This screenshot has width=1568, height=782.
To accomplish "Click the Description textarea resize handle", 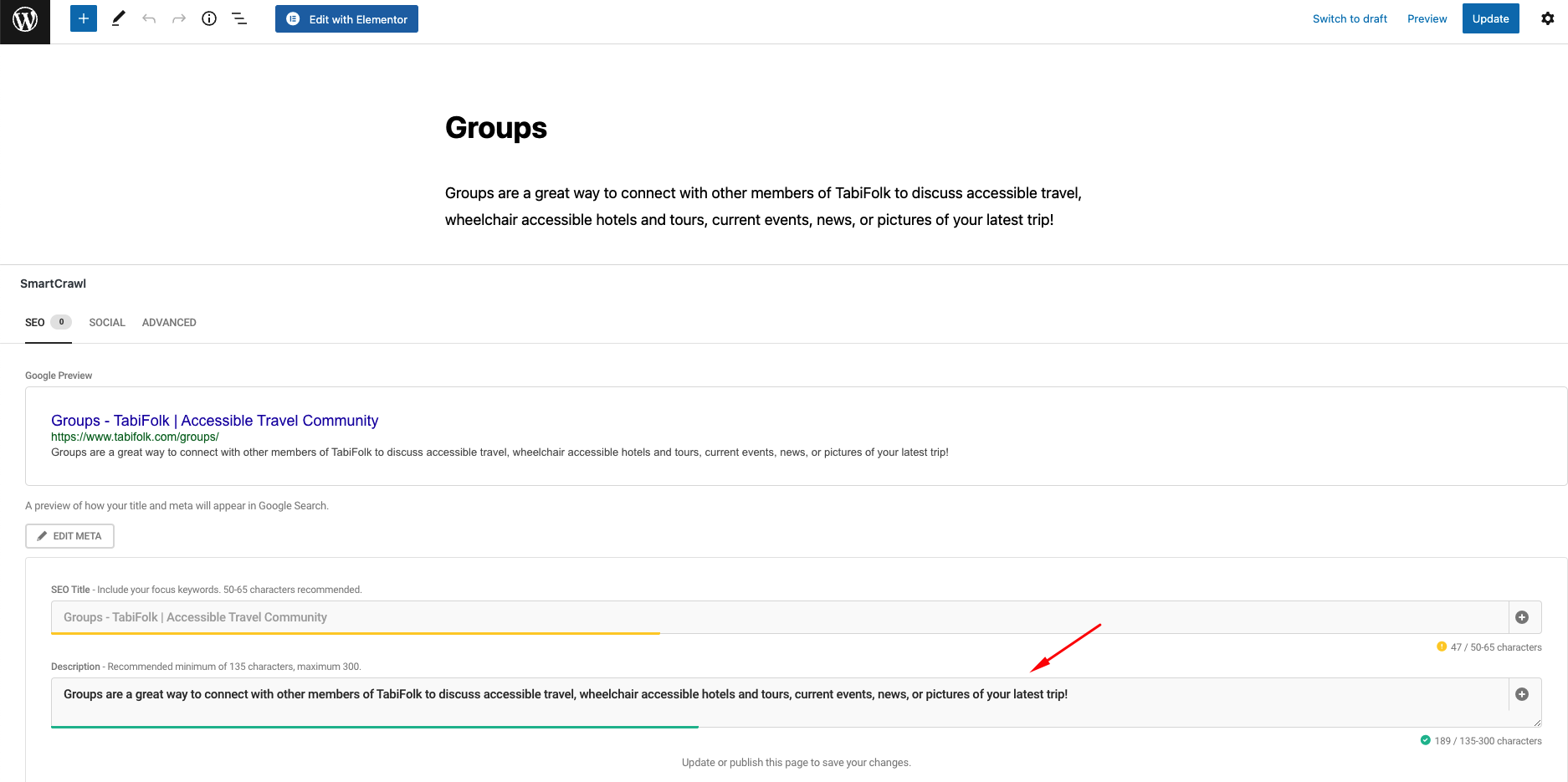I will coord(1536,722).
